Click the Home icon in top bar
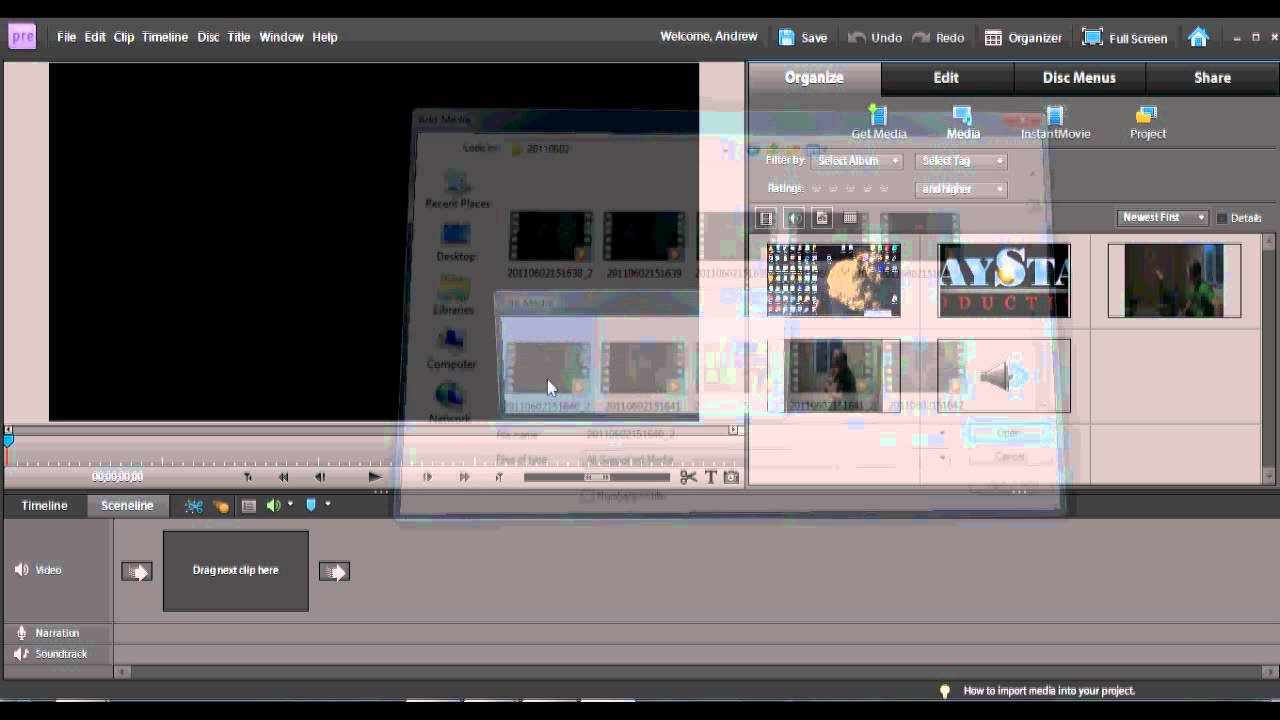1280x720 pixels. 1198,37
